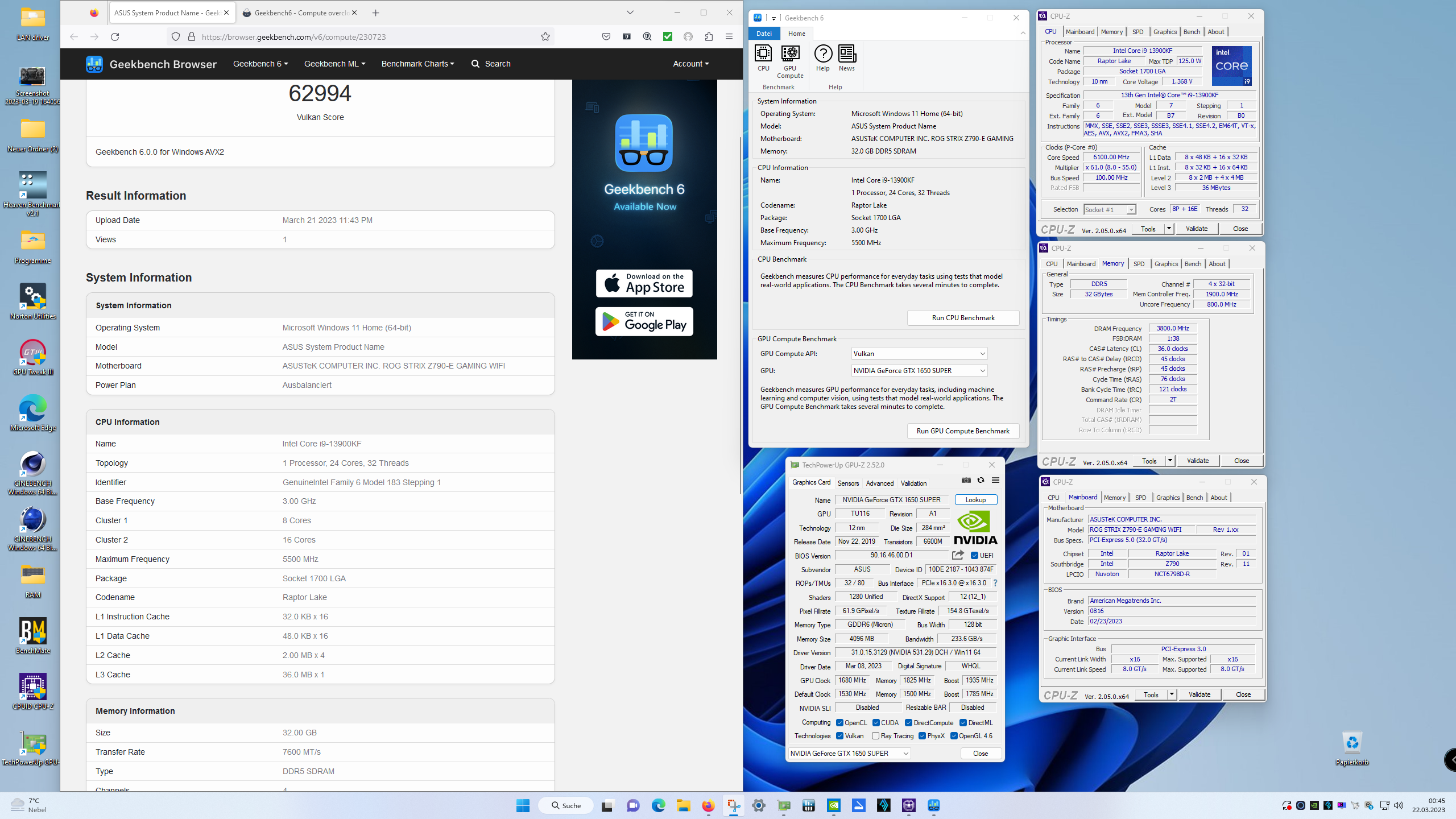Open the Papierkorb recycle bin

click(1352, 748)
